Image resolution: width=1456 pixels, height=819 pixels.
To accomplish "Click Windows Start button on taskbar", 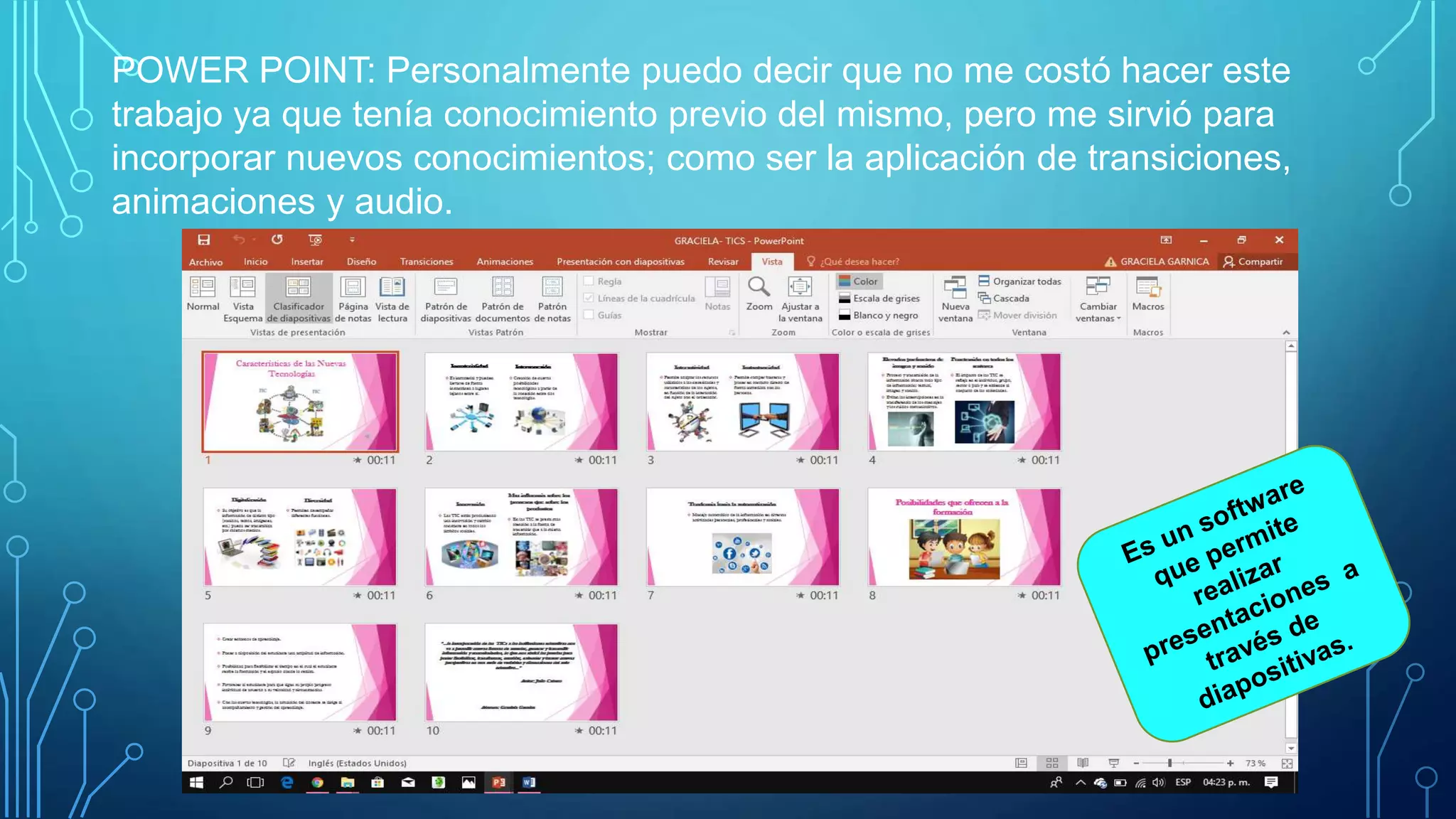I will 197,782.
